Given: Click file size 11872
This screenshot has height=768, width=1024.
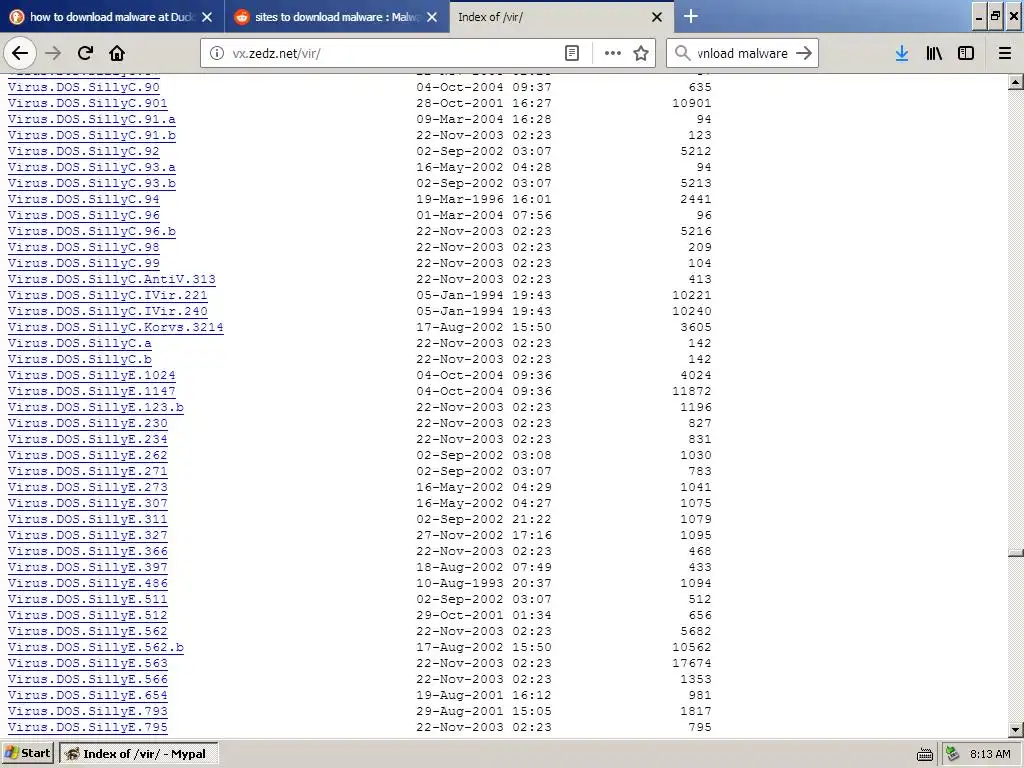Looking at the screenshot, I should pos(692,391).
